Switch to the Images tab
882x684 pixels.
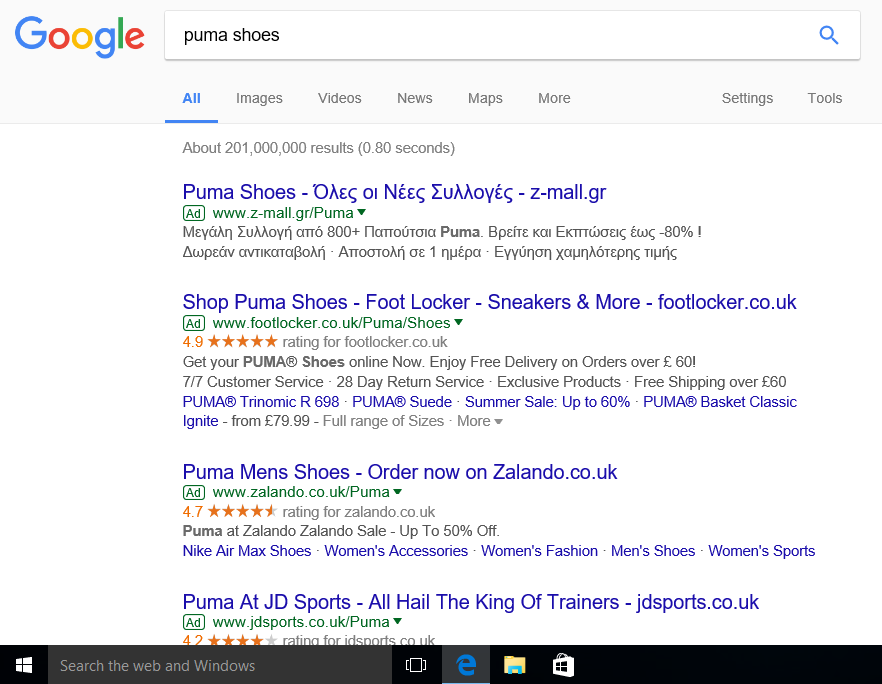259,98
